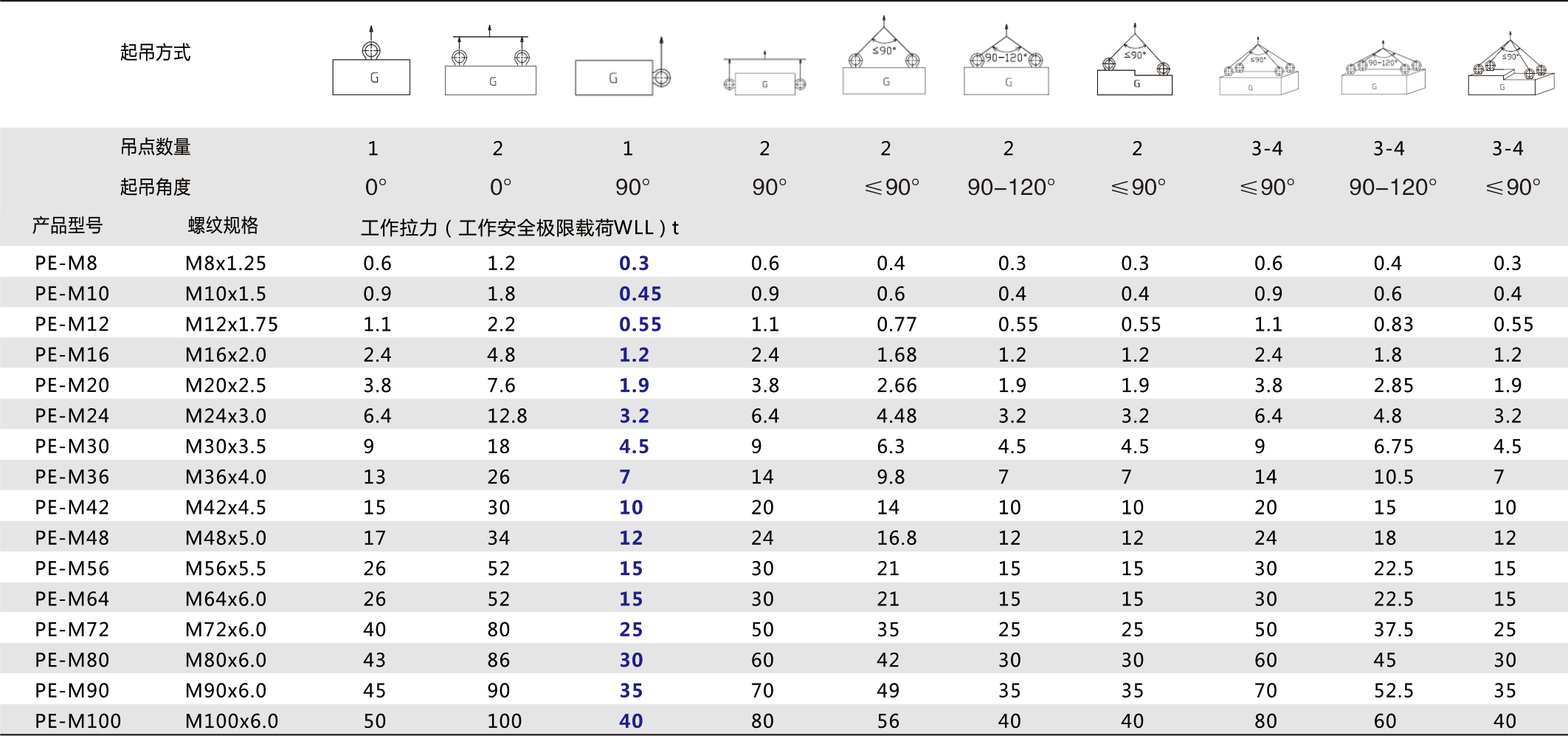Screen dimensions: 1568x736
Task: Click the two-leg ≤90° sling diagram on flat load
Action: 884,59
